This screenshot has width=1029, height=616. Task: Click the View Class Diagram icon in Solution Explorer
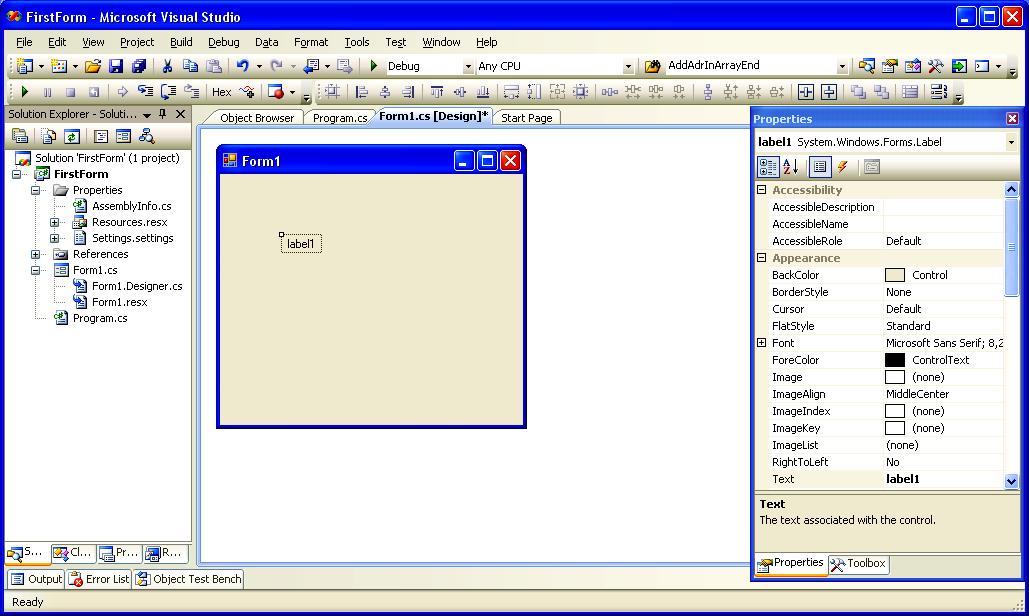(146, 136)
